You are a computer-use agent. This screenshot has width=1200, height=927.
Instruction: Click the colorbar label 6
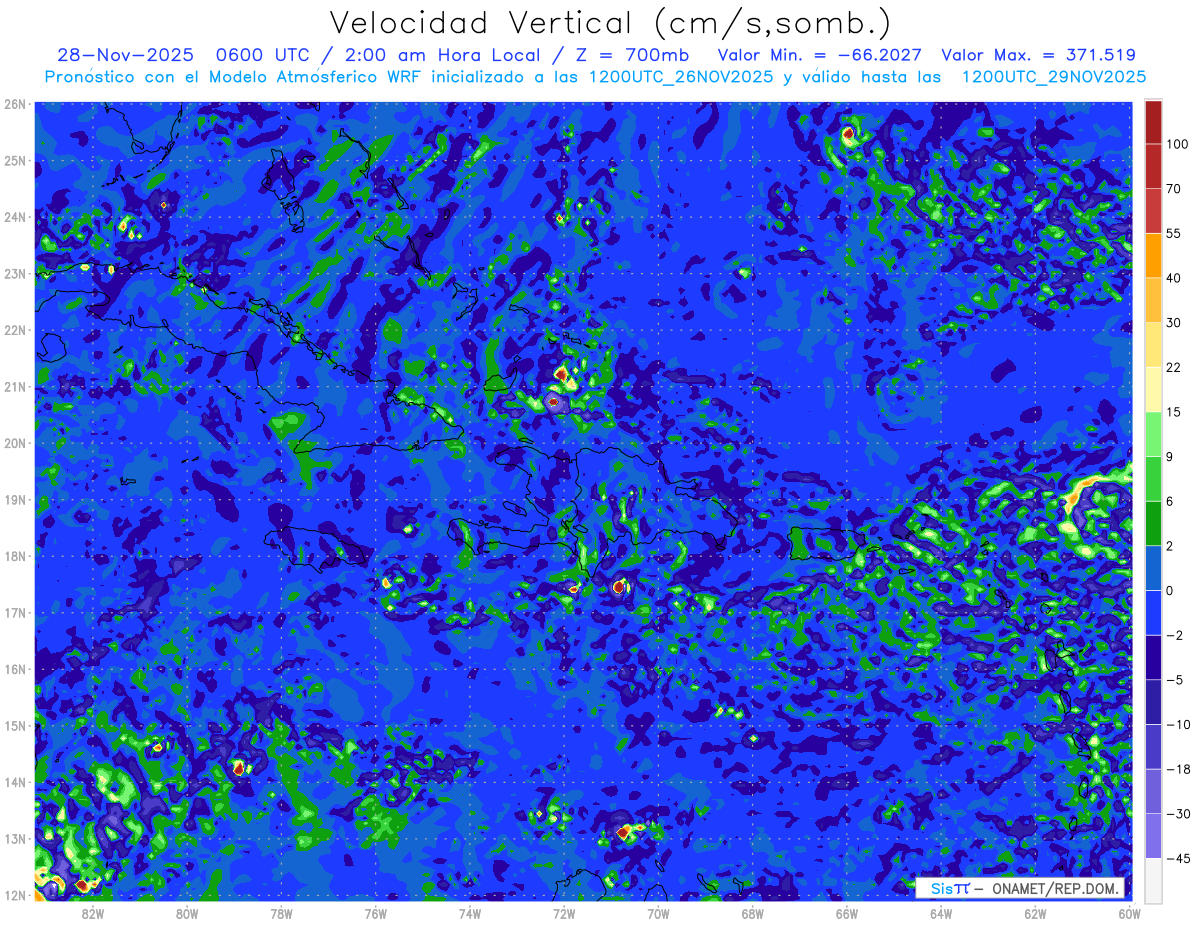tap(1171, 501)
